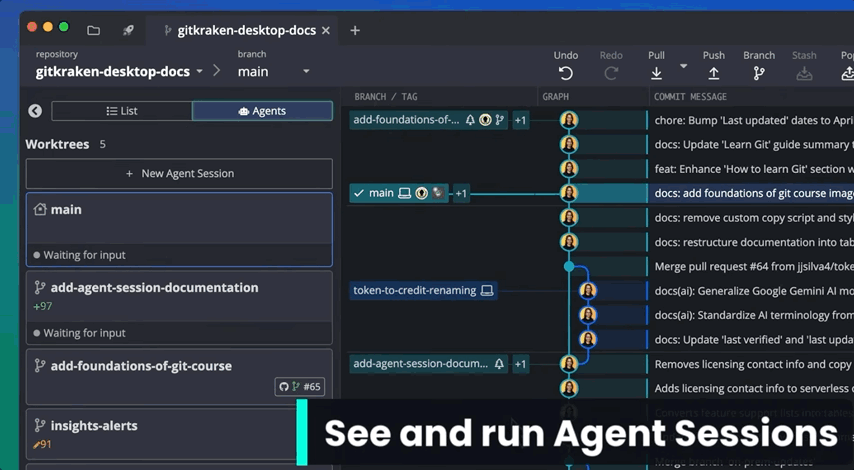Select commit 'docs(ai): Standardize AI terminology'
The width and height of the screenshot is (854, 470).
(x=752, y=315)
